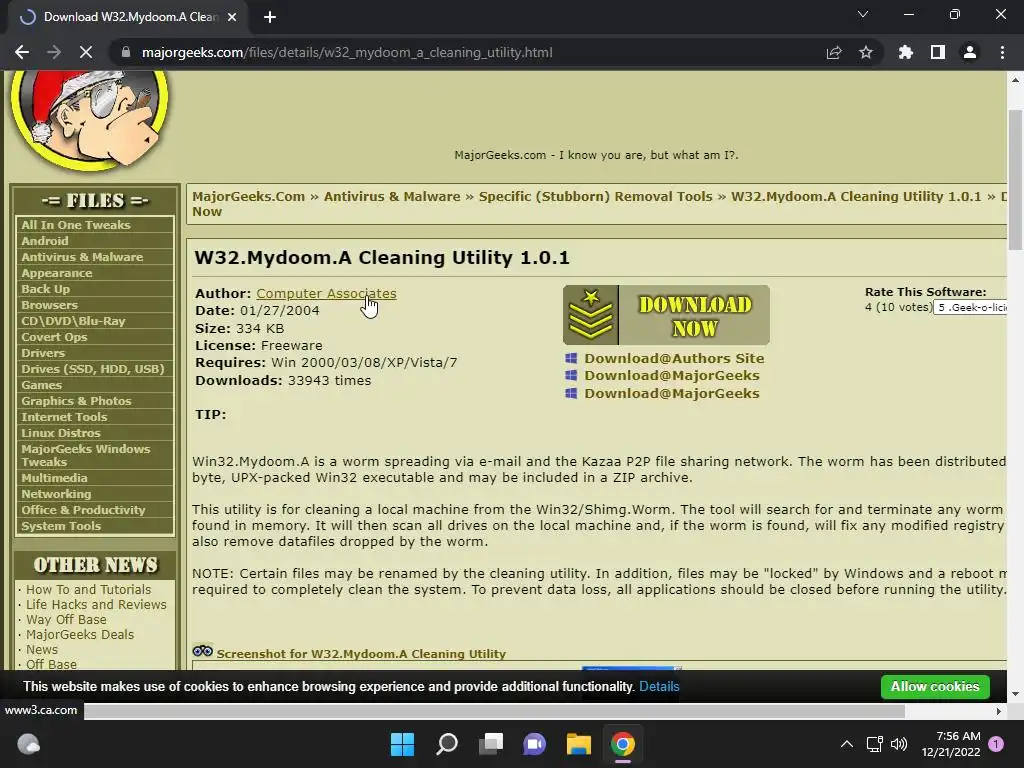Click the browser forward arrow

(54, 52)
